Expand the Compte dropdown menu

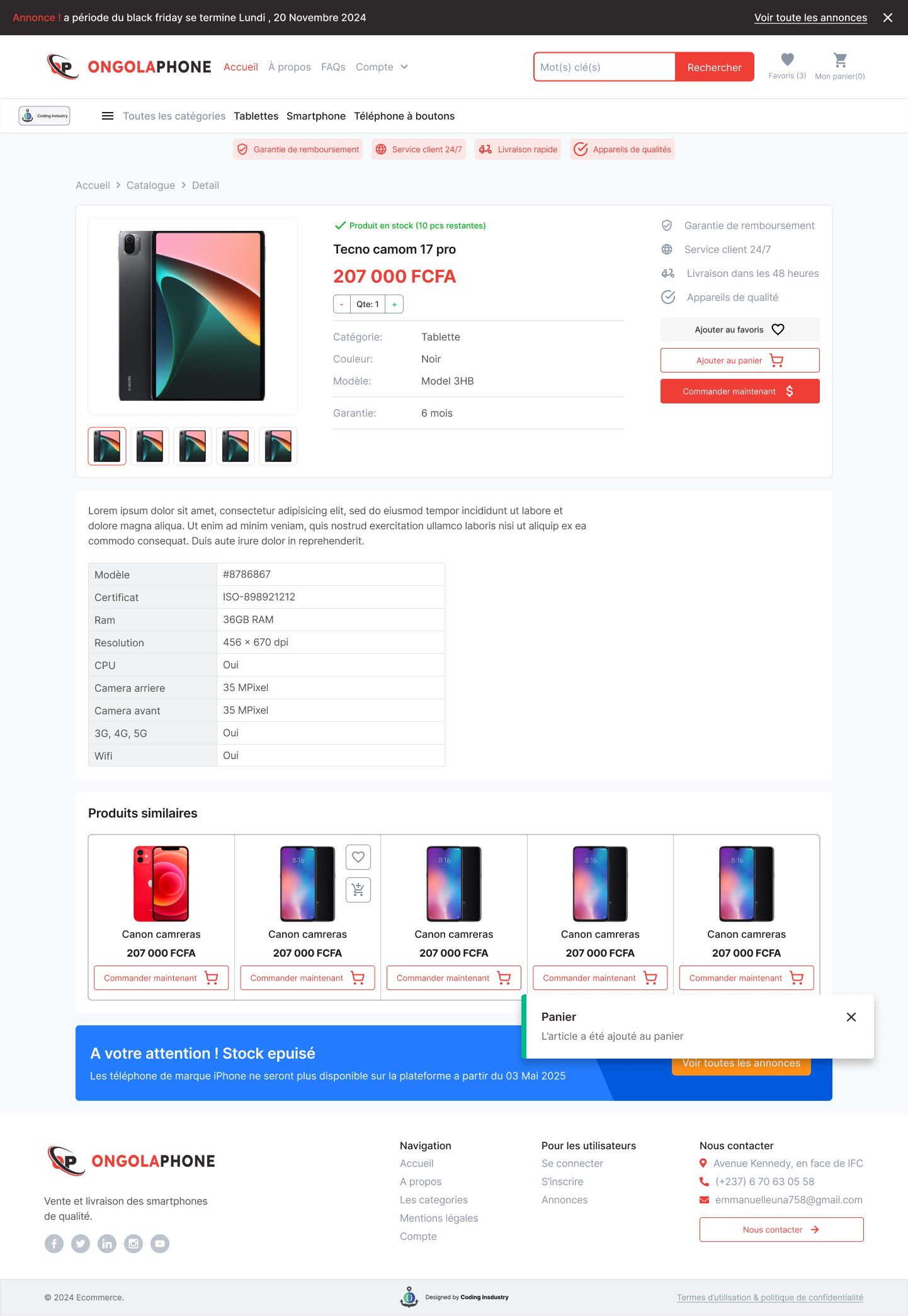(382, 67)
